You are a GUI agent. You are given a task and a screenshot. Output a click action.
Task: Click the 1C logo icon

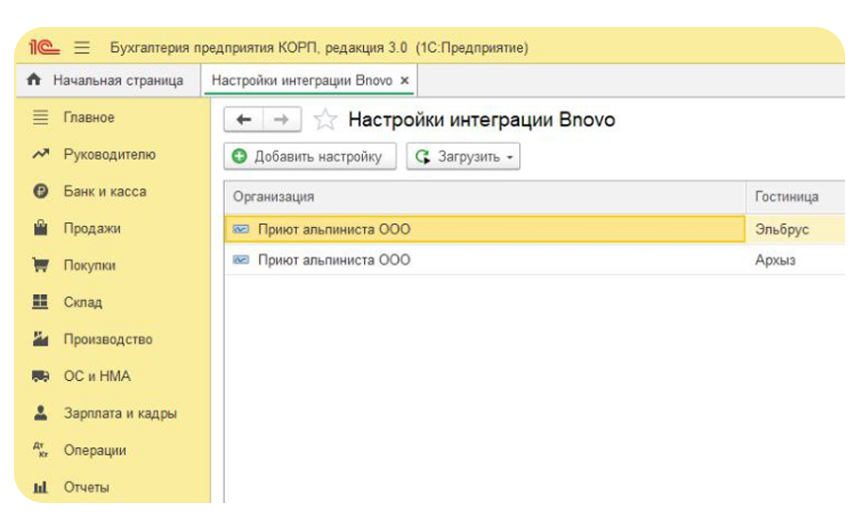(x=45, y=48)
